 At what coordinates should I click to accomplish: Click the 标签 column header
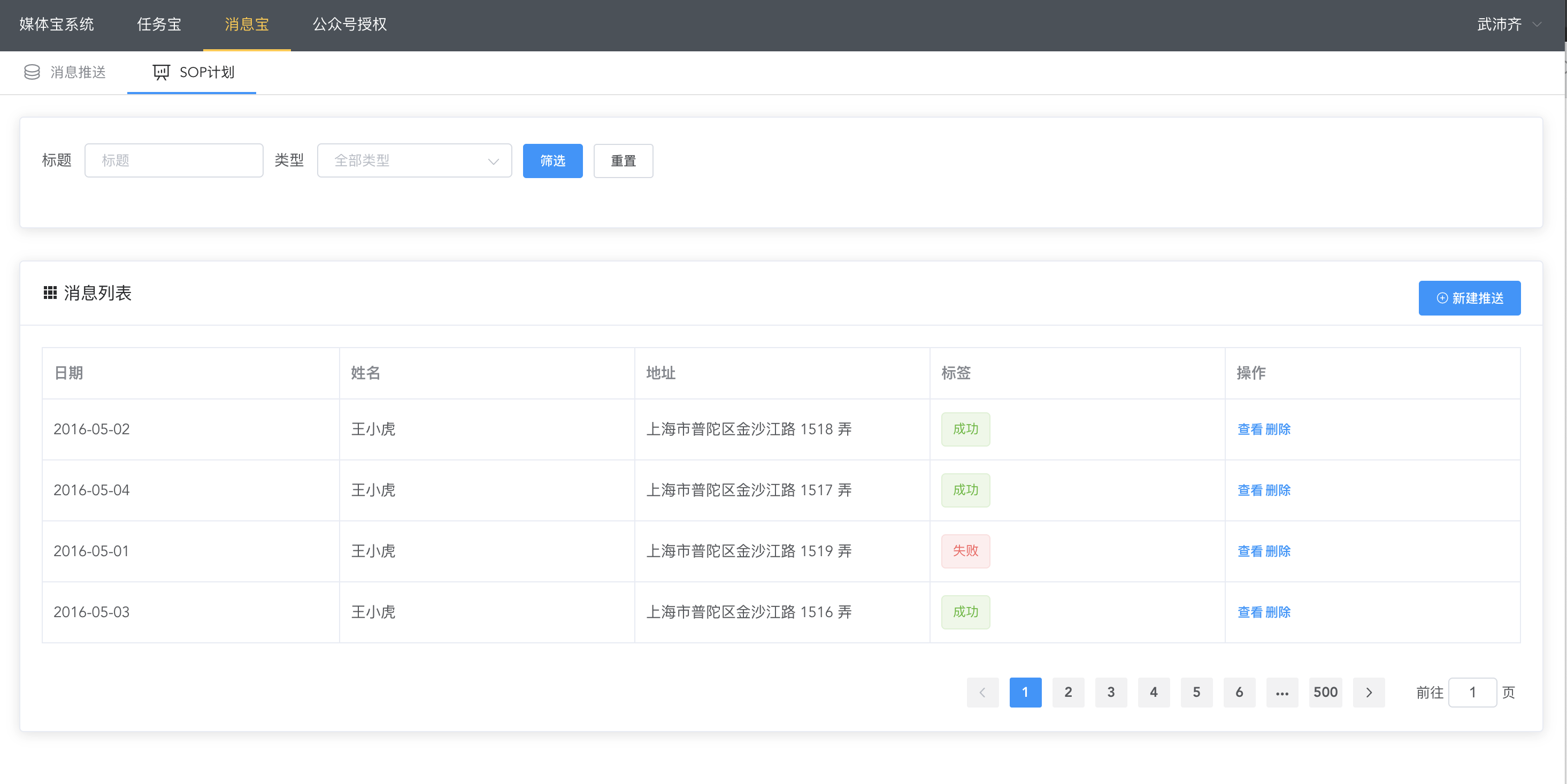pos(956,373)
